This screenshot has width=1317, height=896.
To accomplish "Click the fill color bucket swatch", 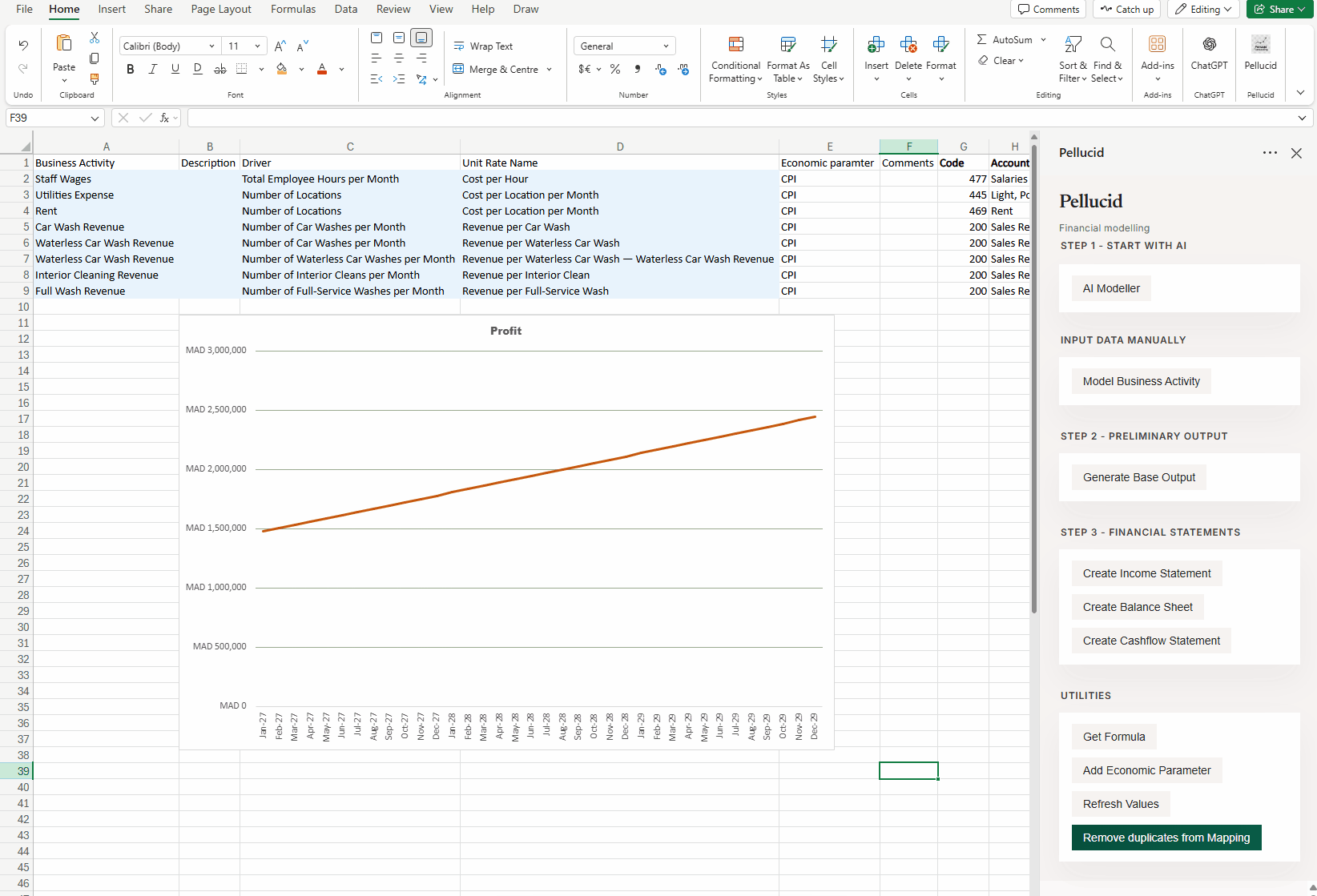I will [282, 70].
